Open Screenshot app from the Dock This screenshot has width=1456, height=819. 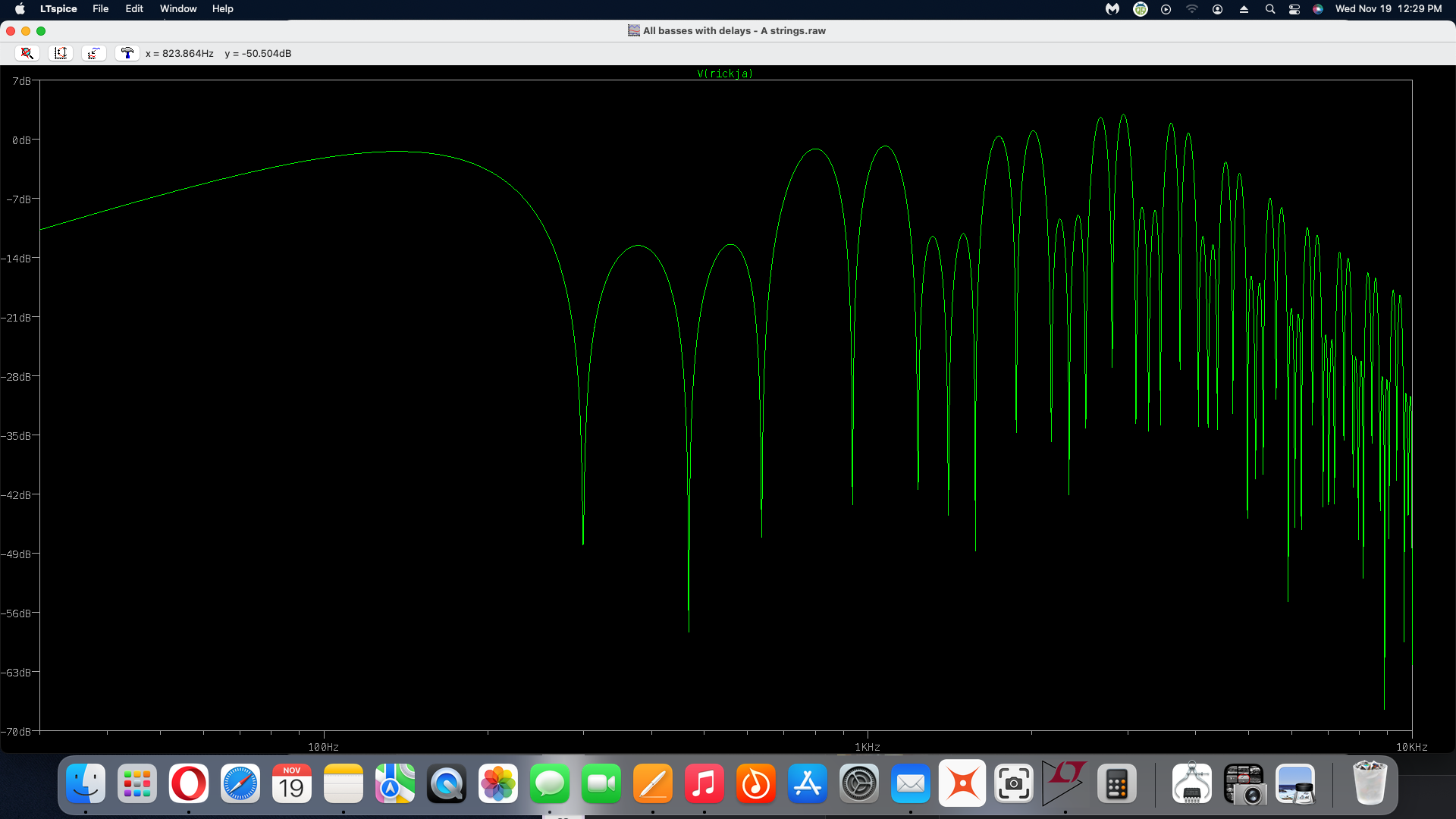point(1014,783)
